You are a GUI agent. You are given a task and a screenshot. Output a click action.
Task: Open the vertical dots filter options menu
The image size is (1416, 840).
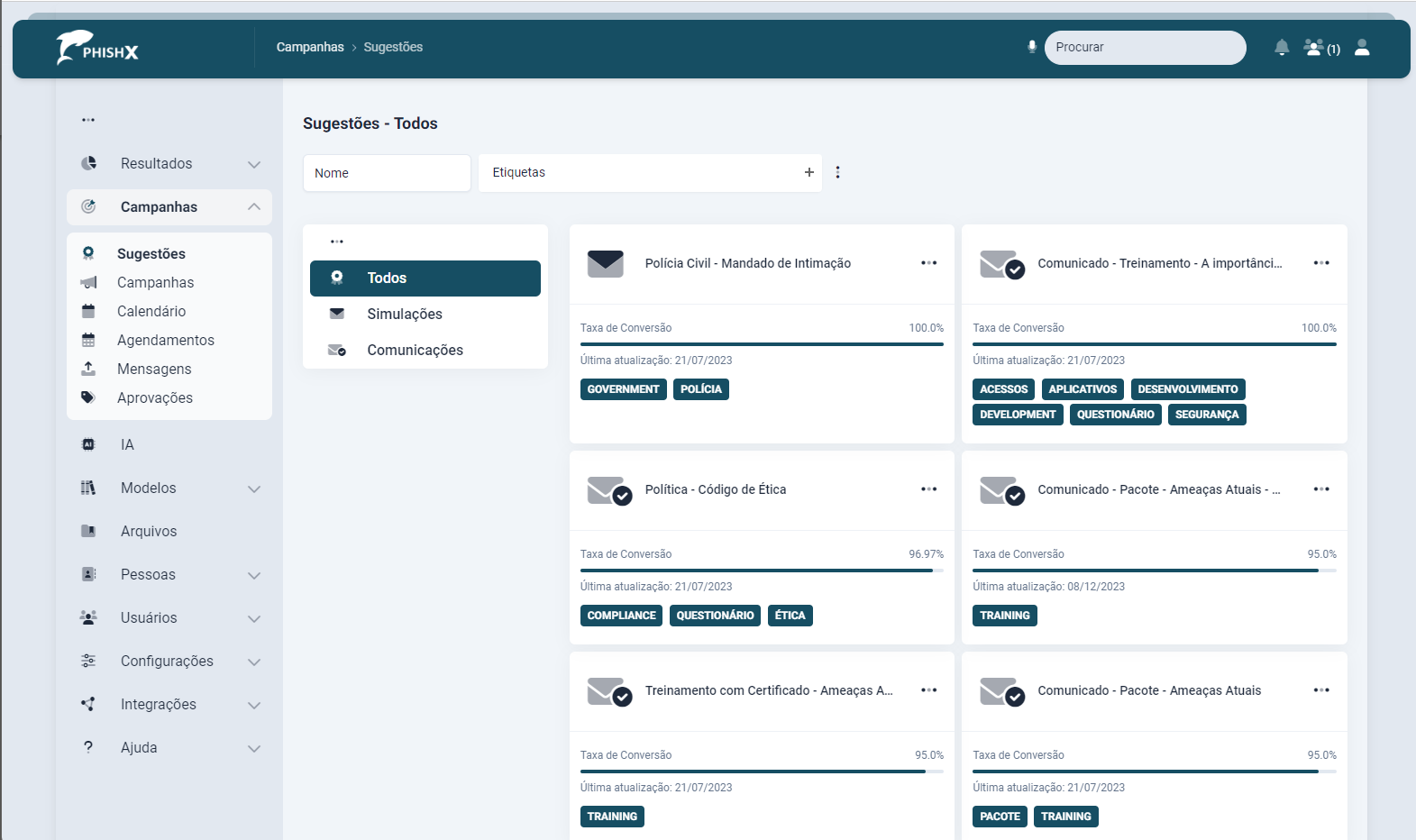tap(838, 172)
